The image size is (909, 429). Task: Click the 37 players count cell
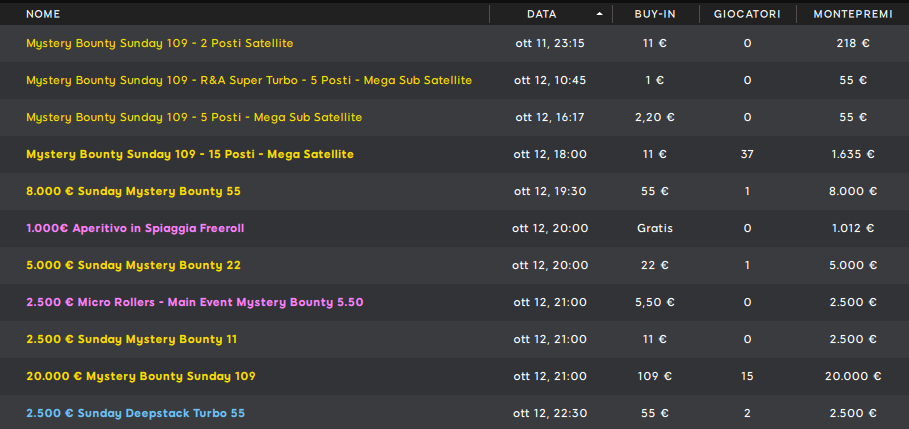tap(747, 154)
